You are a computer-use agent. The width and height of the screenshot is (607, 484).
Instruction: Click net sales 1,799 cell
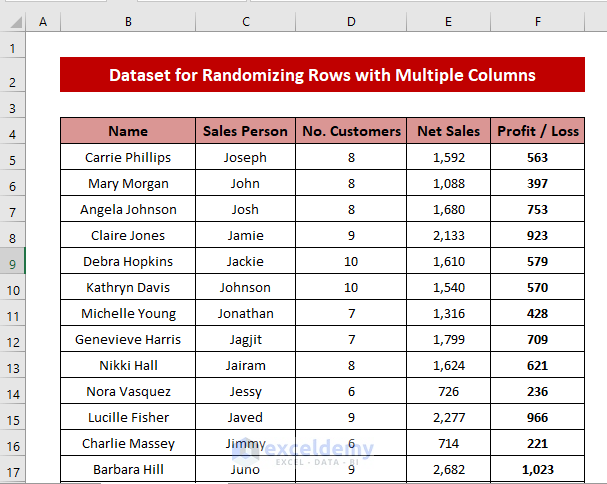(448, 339)
